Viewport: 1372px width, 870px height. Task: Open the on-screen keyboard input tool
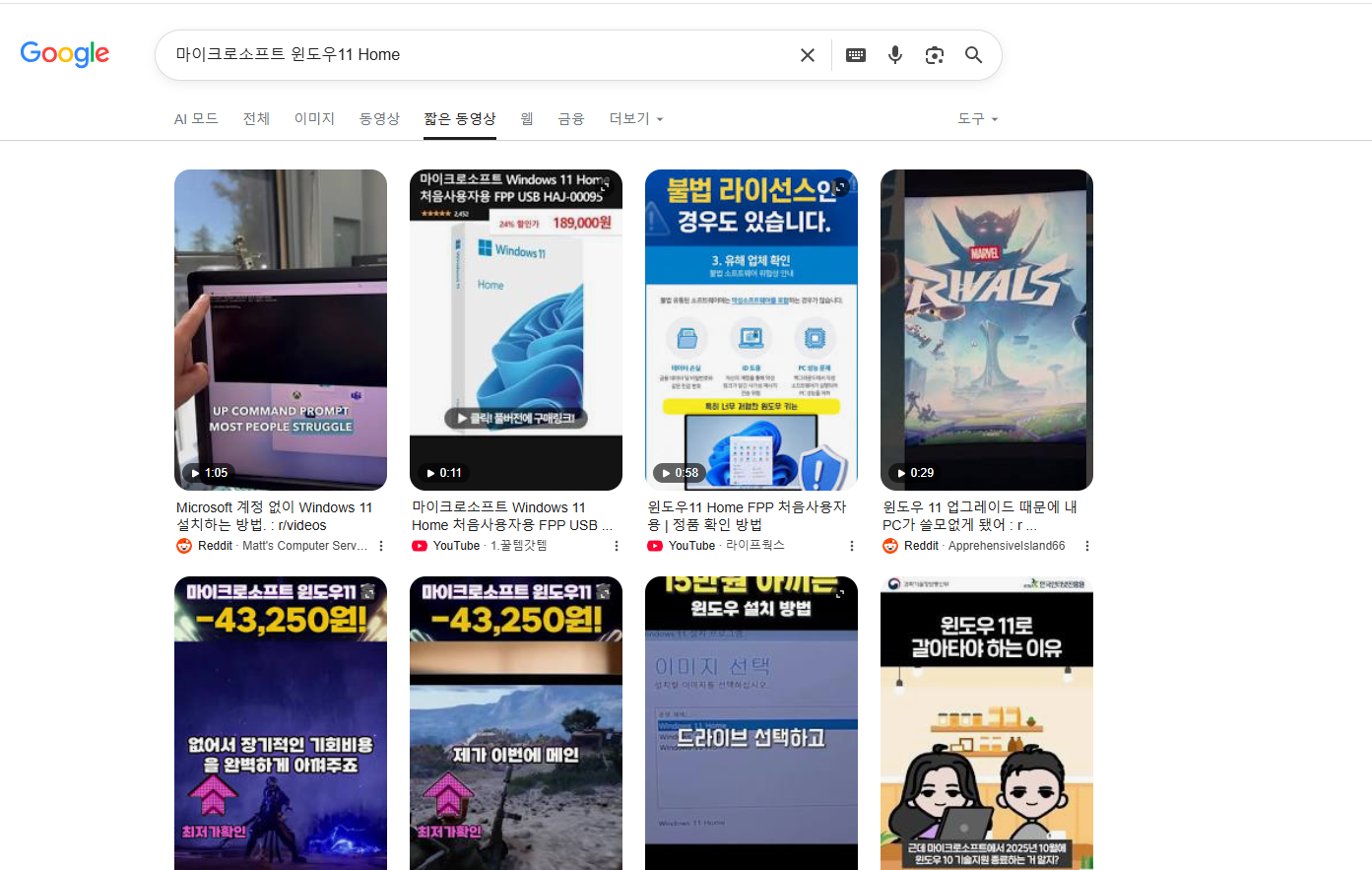tap(856, 55)
